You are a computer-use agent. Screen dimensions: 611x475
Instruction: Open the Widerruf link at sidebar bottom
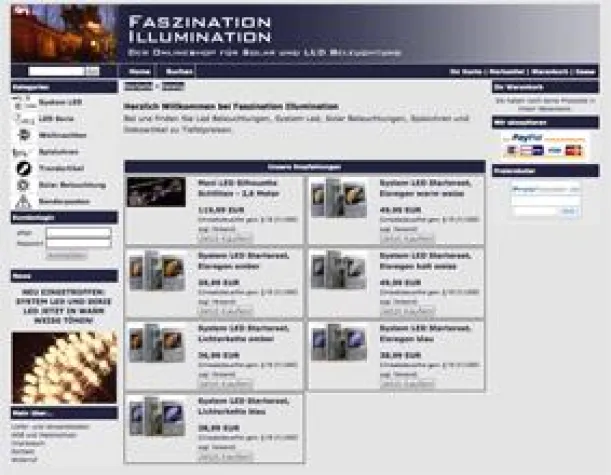(24, 460)
